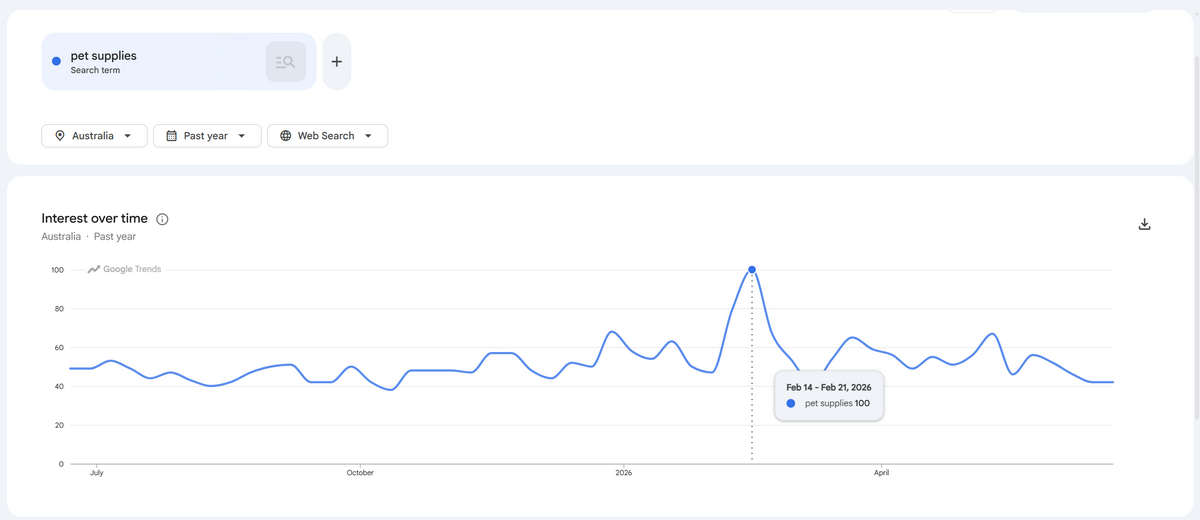Click the location pin icon in Australia filter

point(60,136)
